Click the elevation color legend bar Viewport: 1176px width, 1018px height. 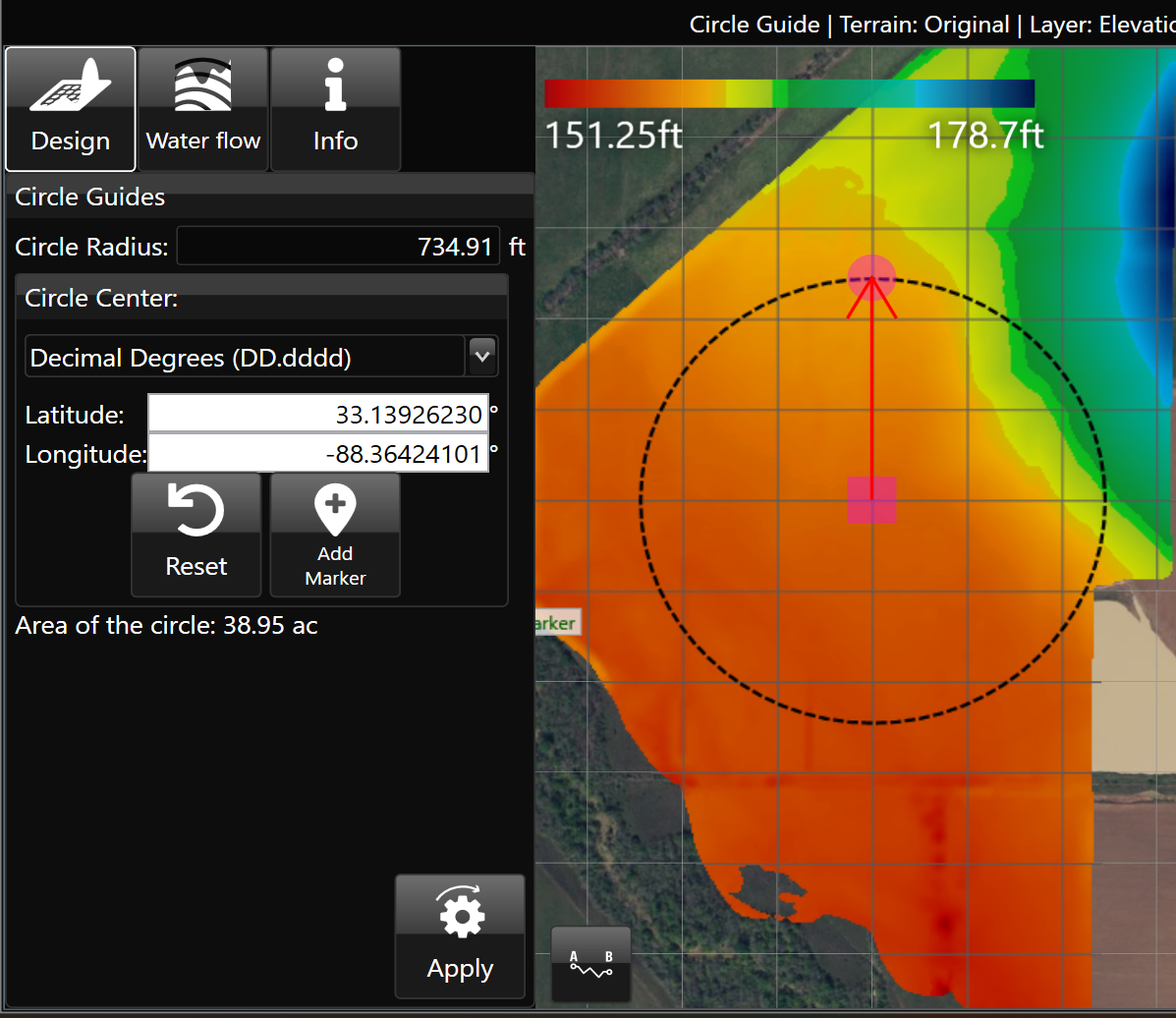(x=789, y=93)
